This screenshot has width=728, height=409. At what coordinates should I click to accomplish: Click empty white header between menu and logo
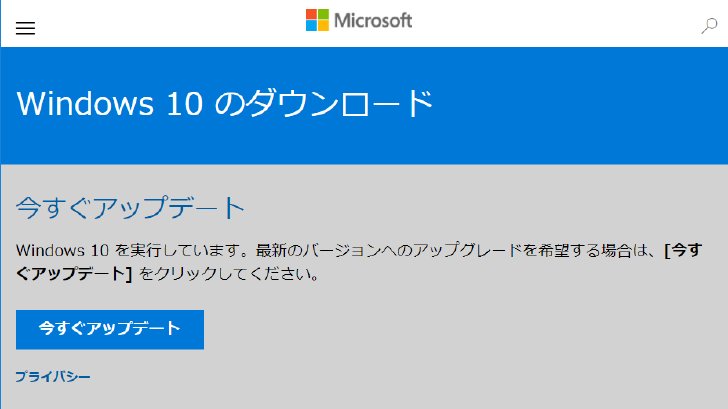point(169,23)
